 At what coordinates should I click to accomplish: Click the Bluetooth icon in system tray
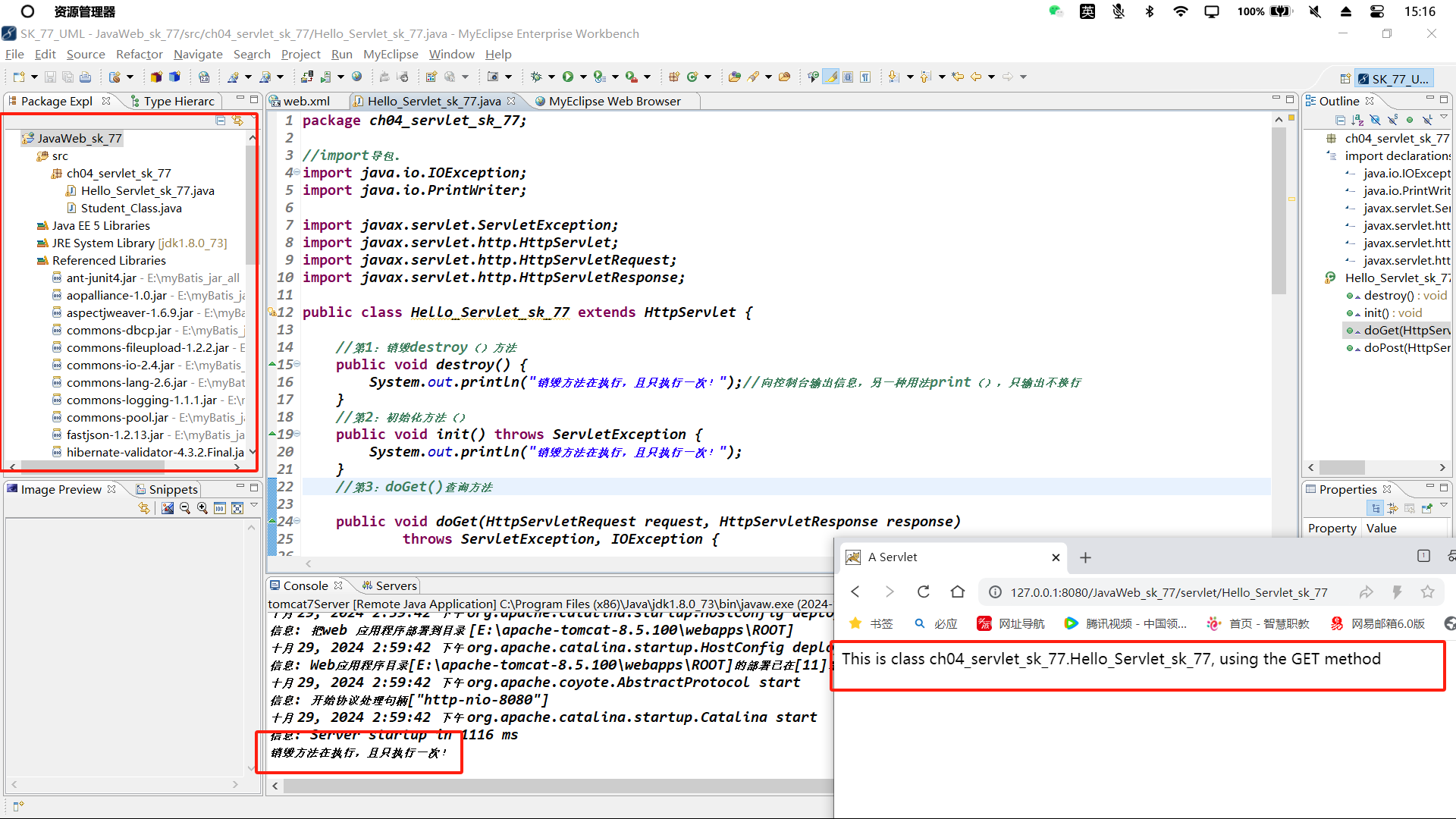pos(1150,11)
